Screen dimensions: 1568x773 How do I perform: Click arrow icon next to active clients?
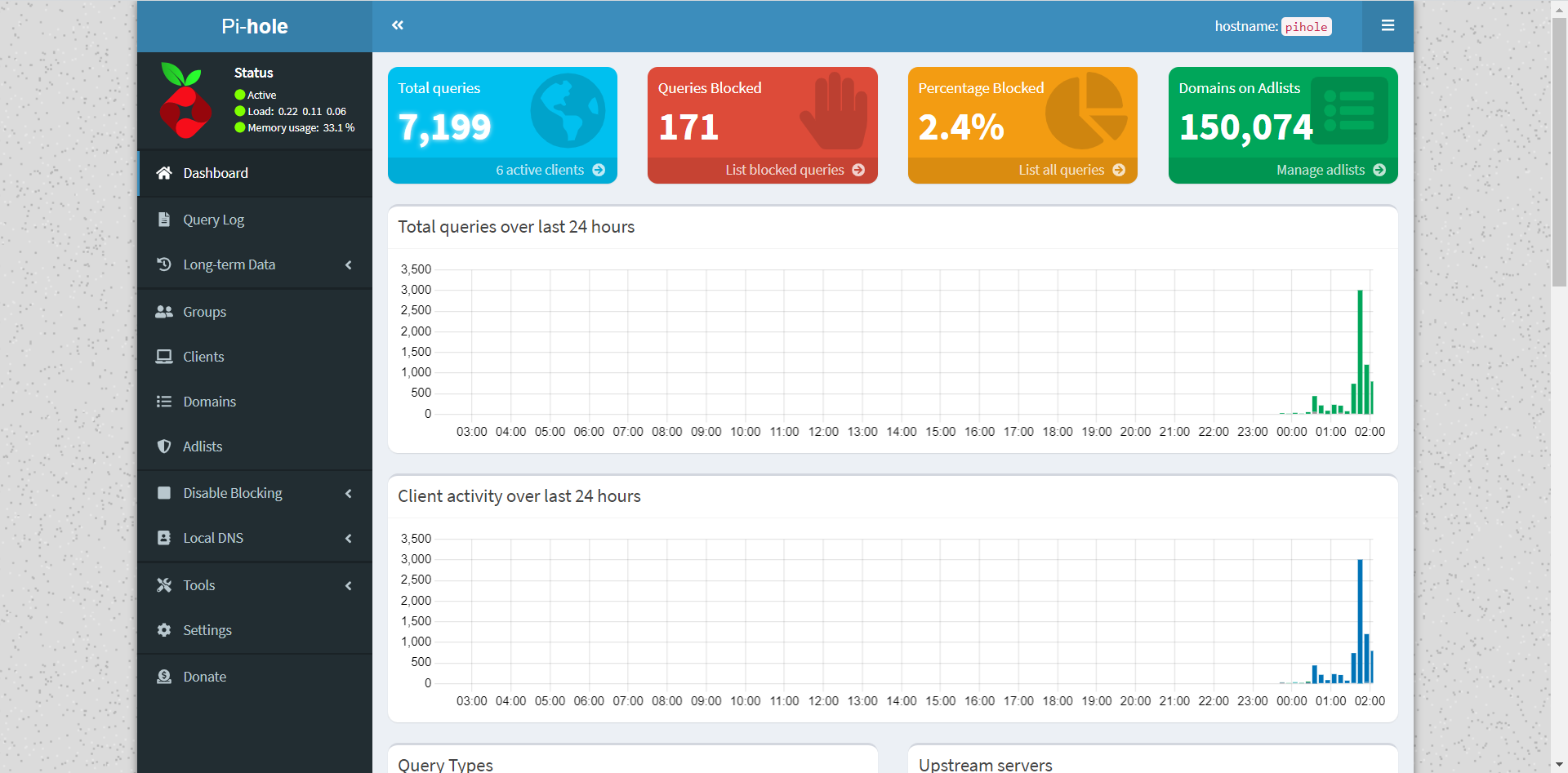point(599,170)
